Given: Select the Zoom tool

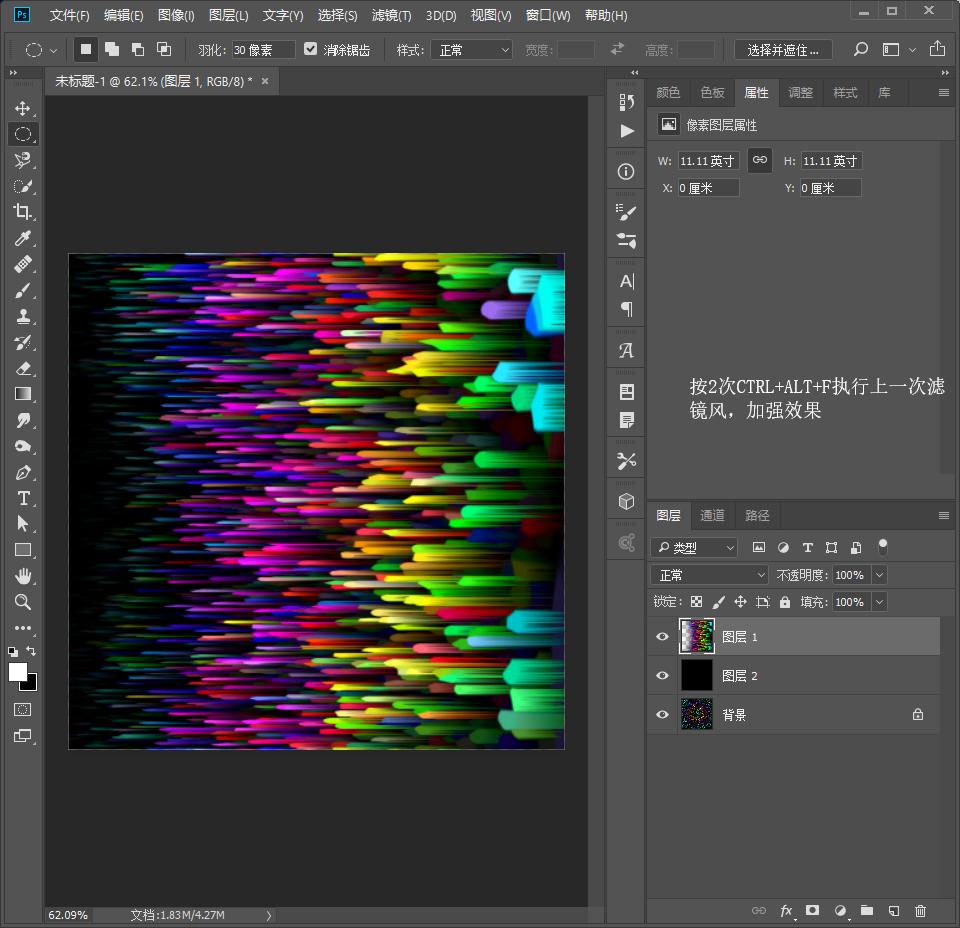Looking at the screenshot, I should tap(22, 602).
